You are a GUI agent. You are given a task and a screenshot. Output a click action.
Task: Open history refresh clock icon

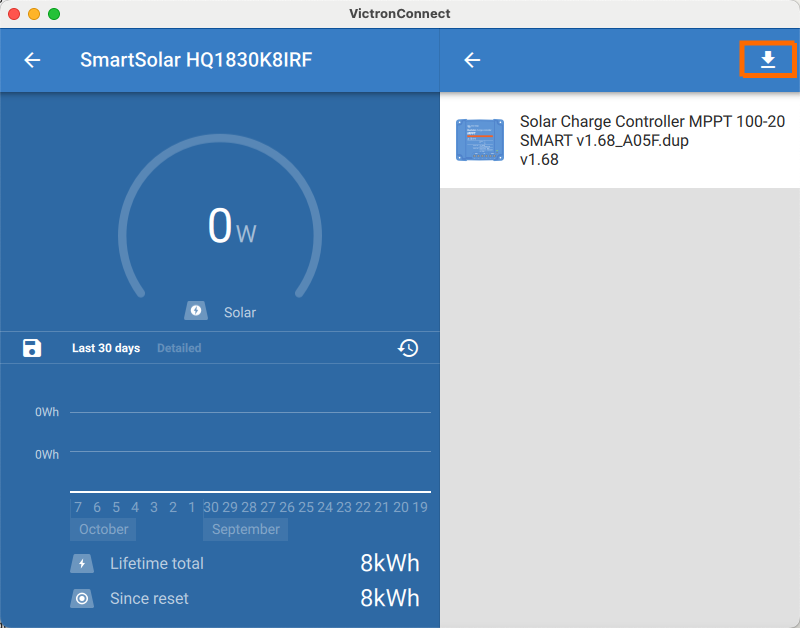click(408, 348)
